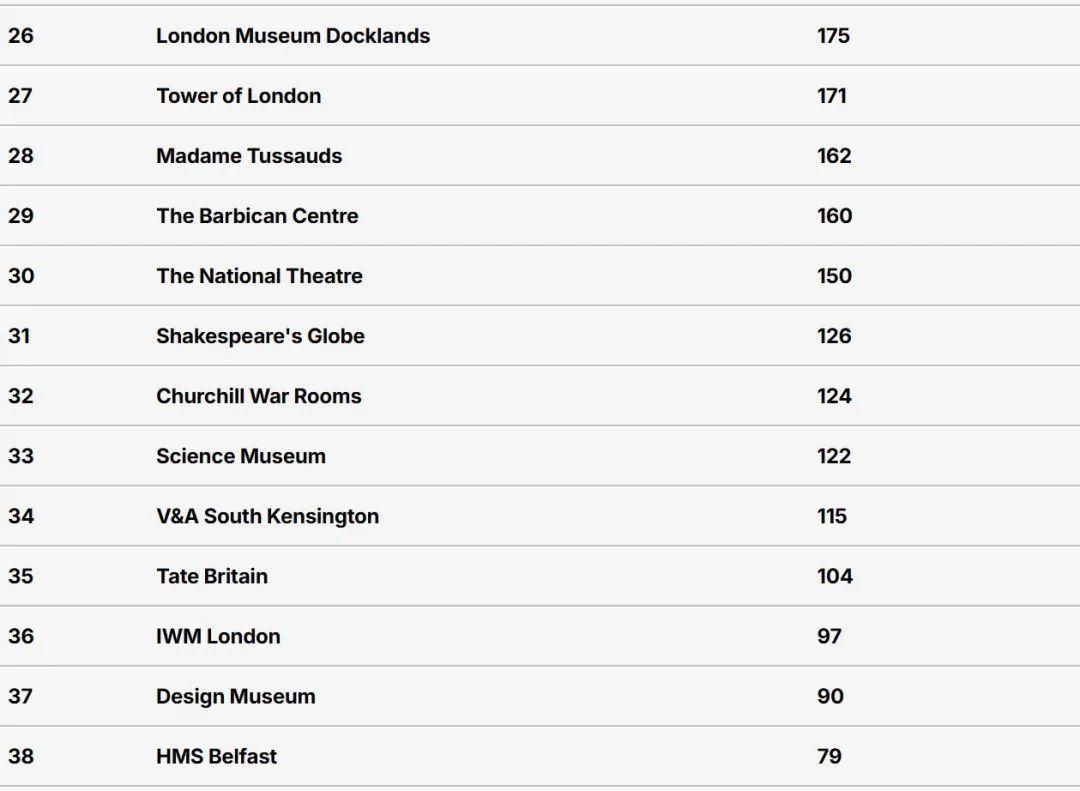
Task: Select the score 160 for Barbican
Action: [x=834, y=216]
